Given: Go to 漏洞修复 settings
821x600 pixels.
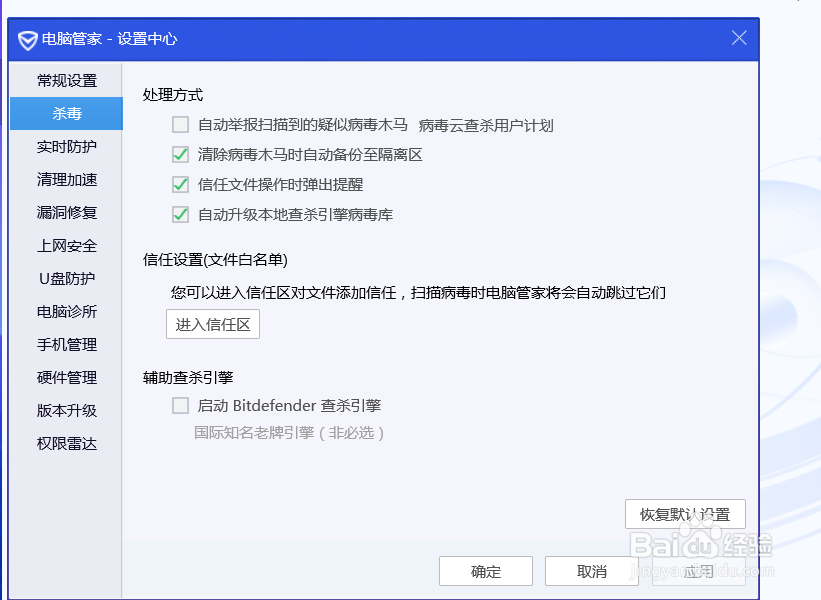Looking at the screenshot, I should pos(66,213).
